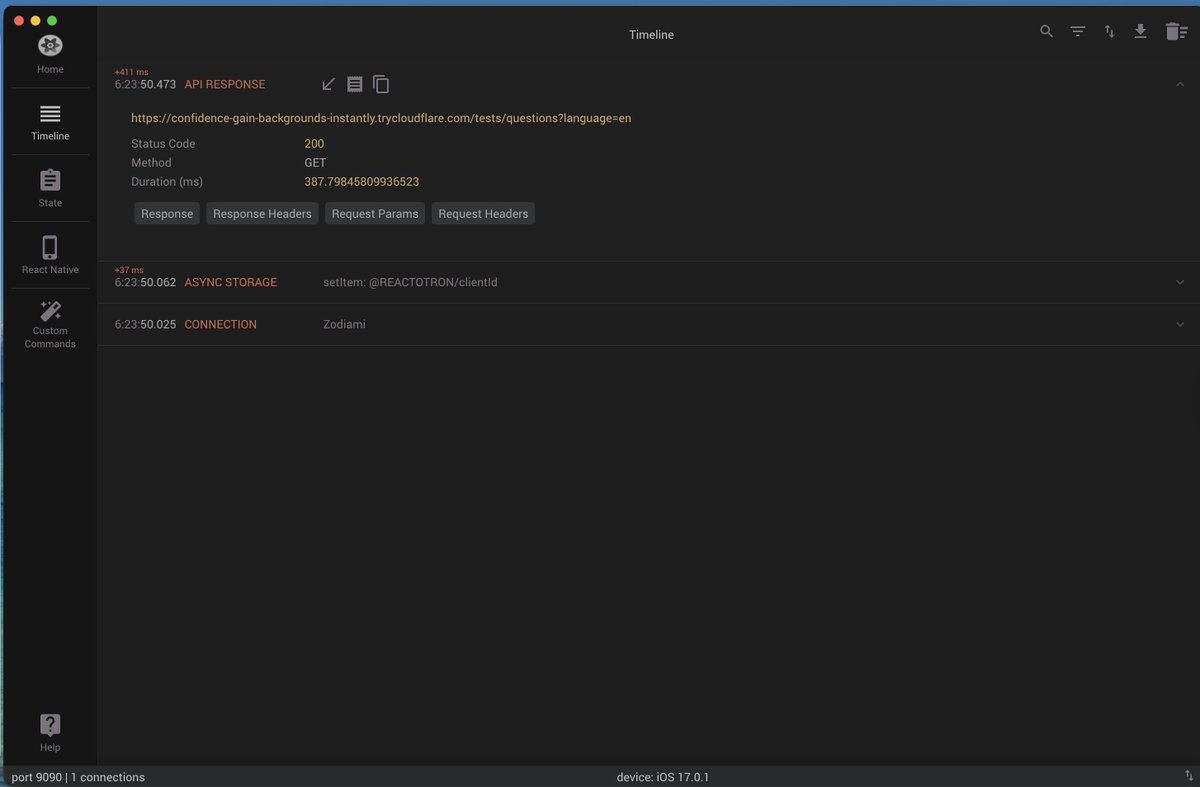Click the duration value 387.79845809936523
This screenshot has height=787, width=1200.
362,182
